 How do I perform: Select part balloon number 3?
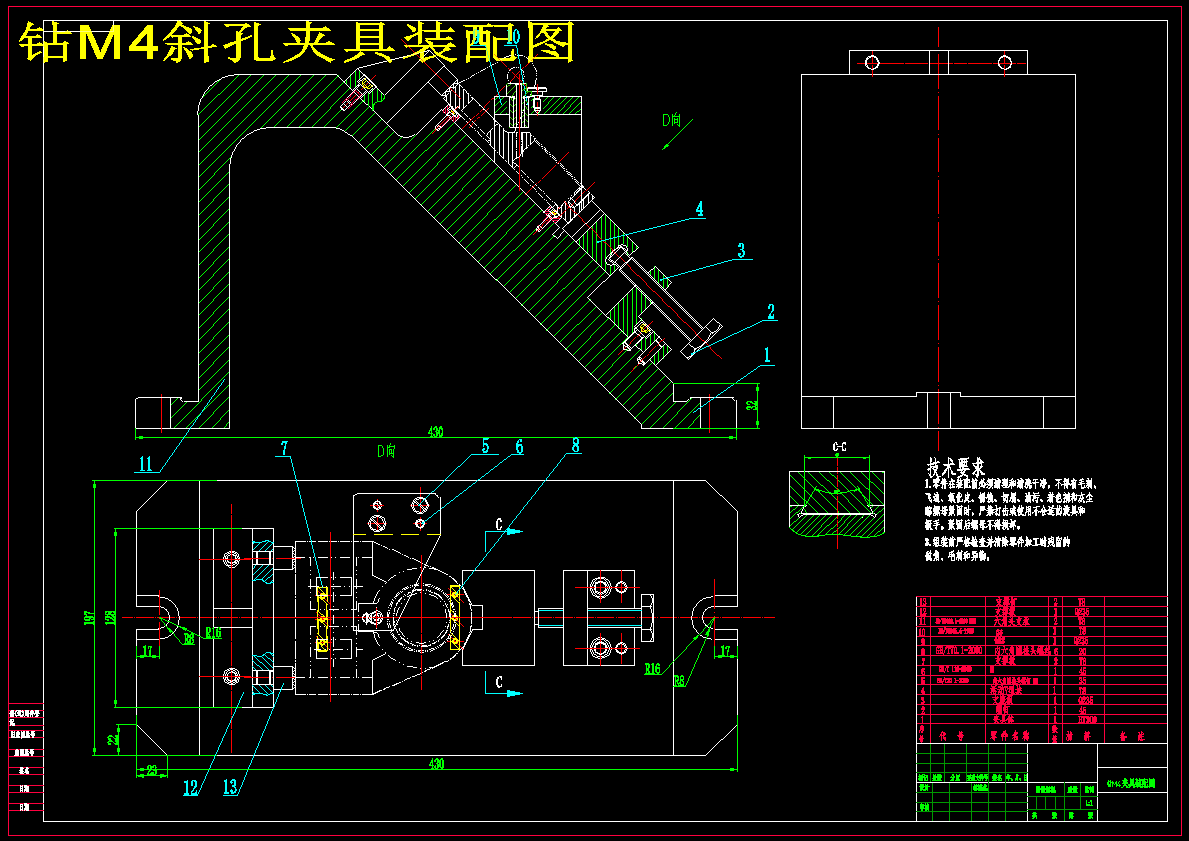[741, 250]
